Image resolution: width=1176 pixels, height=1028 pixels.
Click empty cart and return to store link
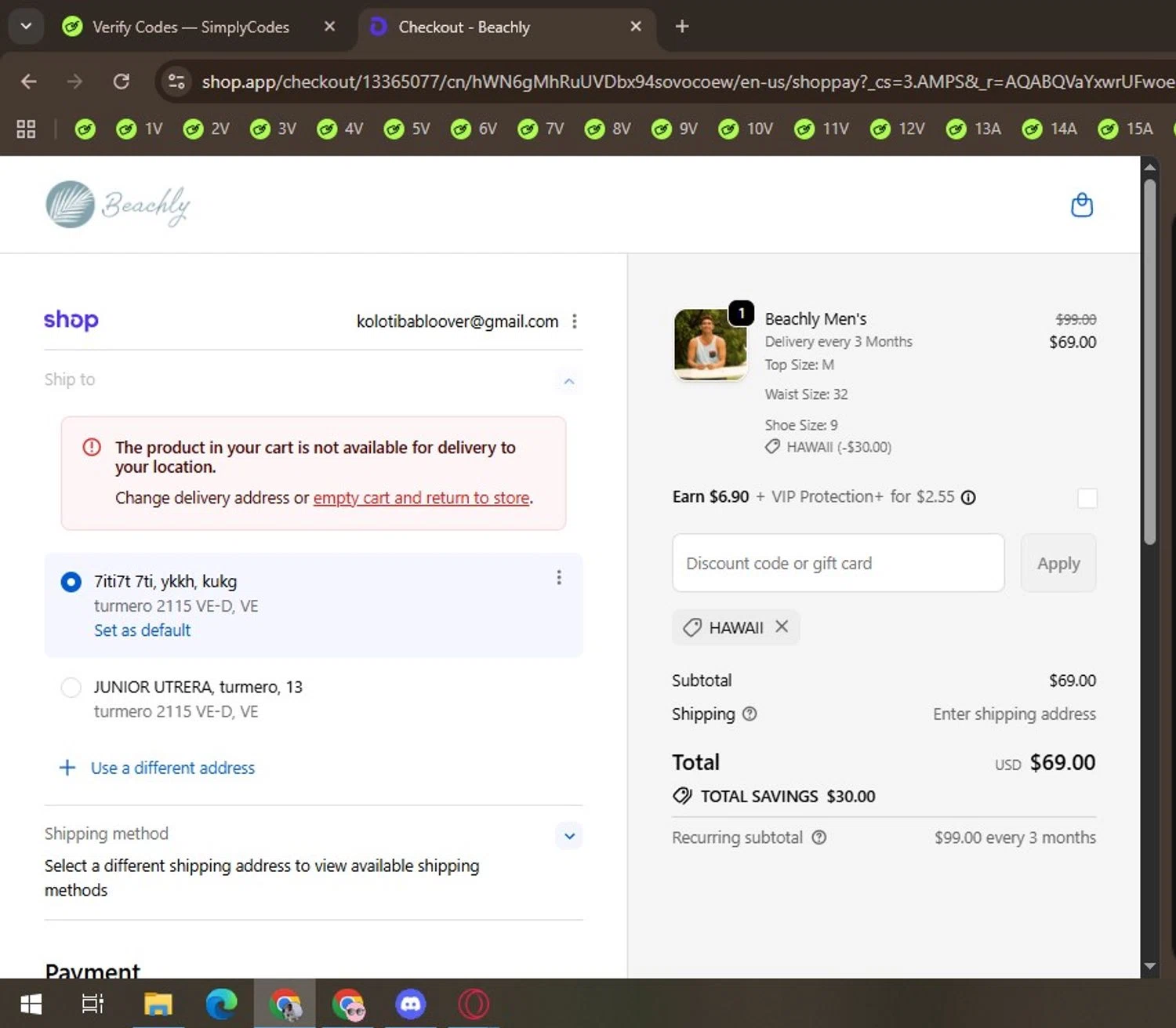pyautogui.click(x=422, y=498)
